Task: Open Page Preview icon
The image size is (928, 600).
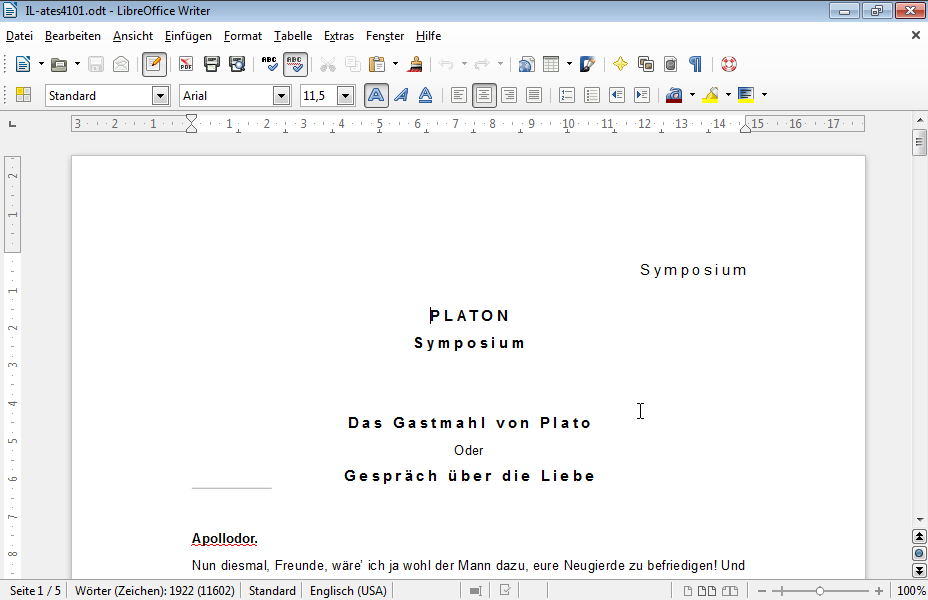Action: 237,64
